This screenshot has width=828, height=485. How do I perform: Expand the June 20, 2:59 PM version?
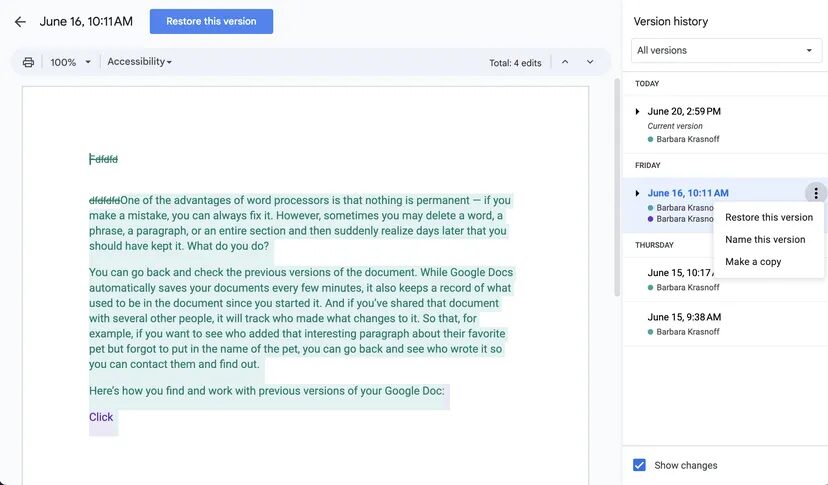(x=637, y=111)
